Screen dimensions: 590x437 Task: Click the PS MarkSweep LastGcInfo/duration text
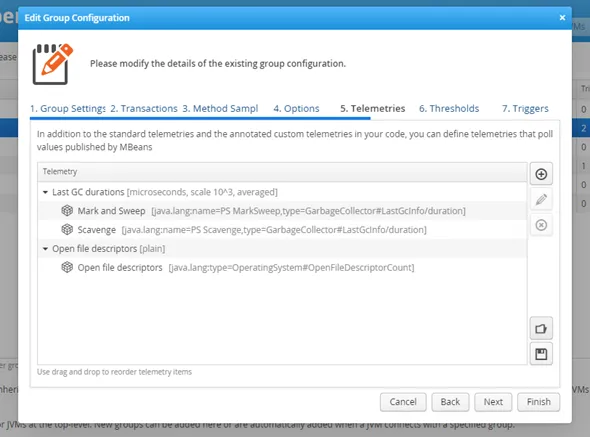(x=308, y=211)
